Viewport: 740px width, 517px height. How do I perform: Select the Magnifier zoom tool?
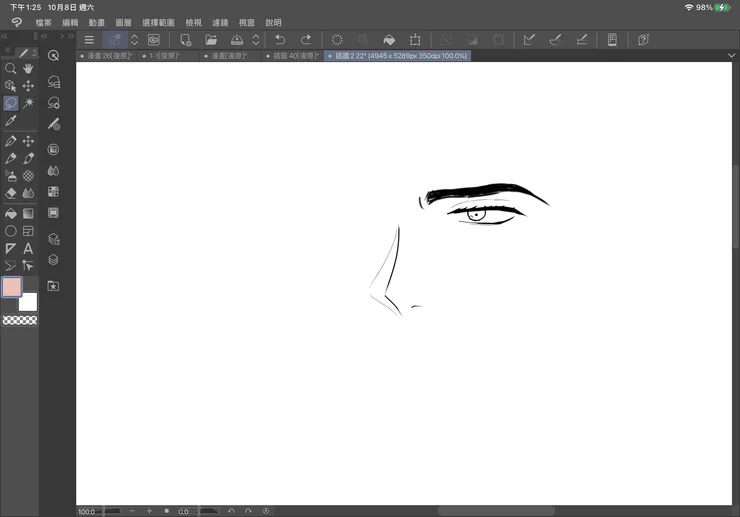[x=11, y=69]
